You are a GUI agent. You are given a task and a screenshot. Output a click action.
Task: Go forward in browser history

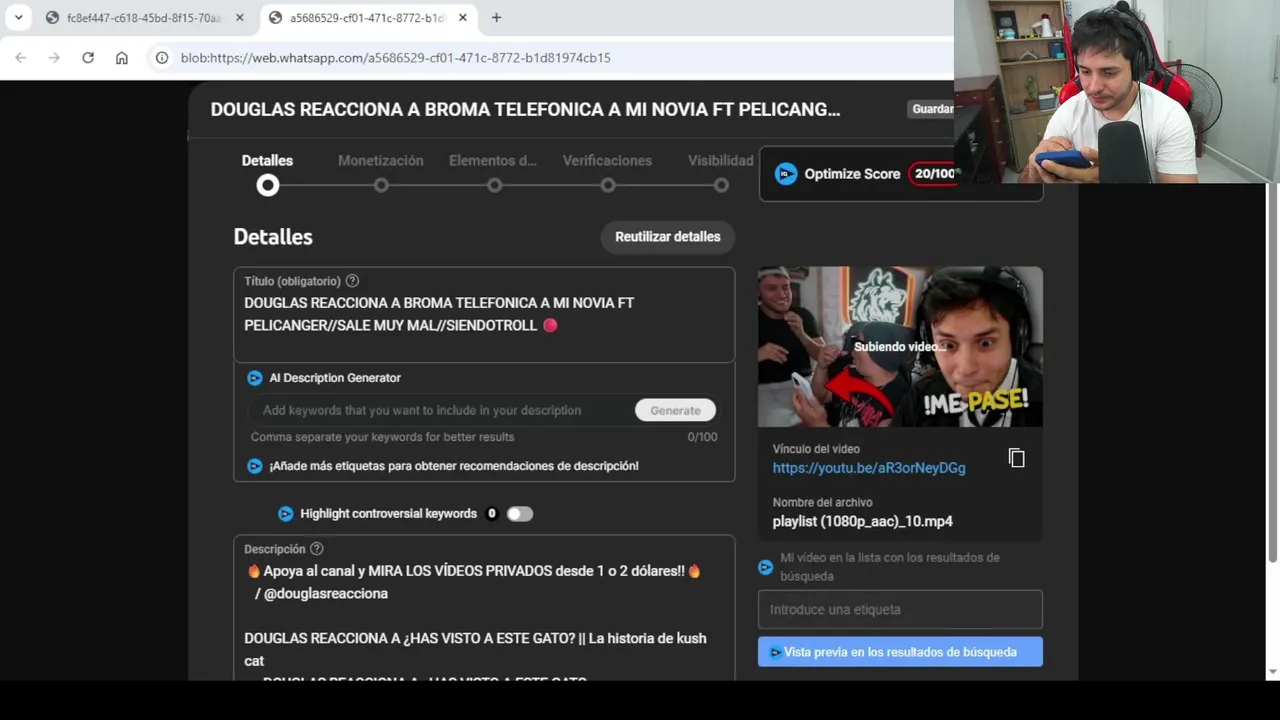54,58
